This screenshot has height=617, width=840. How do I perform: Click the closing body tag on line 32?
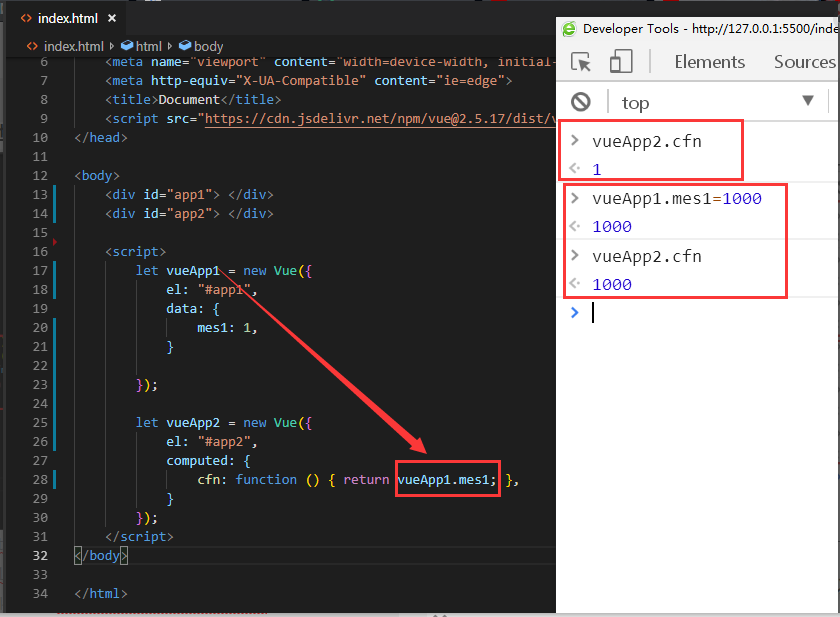click(x=101, y=555)
